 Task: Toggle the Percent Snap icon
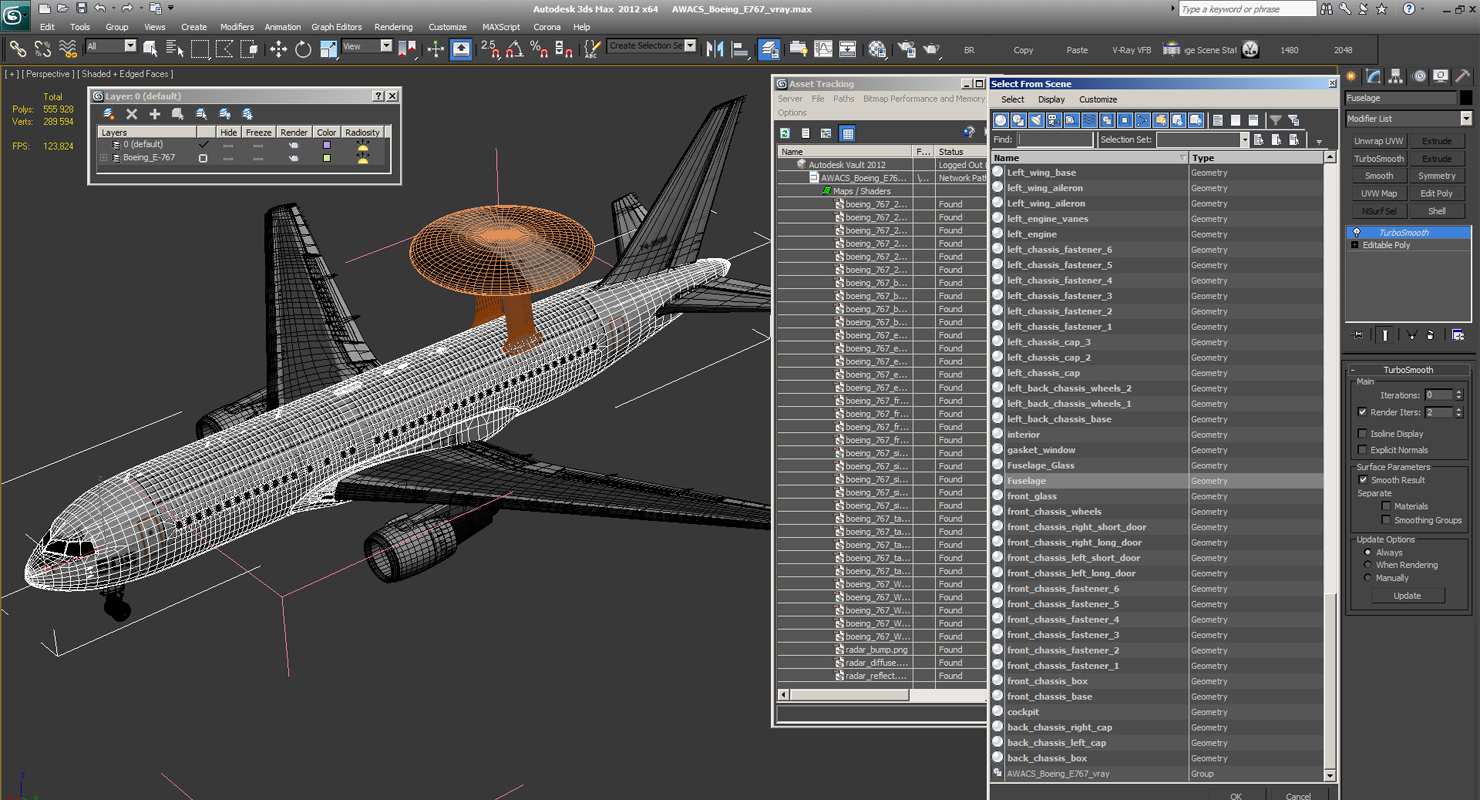(539, 49)
